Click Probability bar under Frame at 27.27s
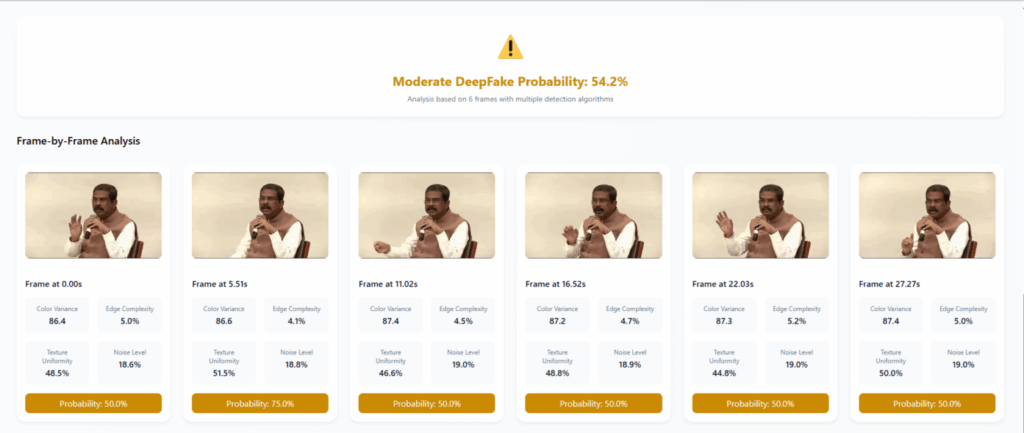Screen dimensions: 1024x433 [927, 403]
